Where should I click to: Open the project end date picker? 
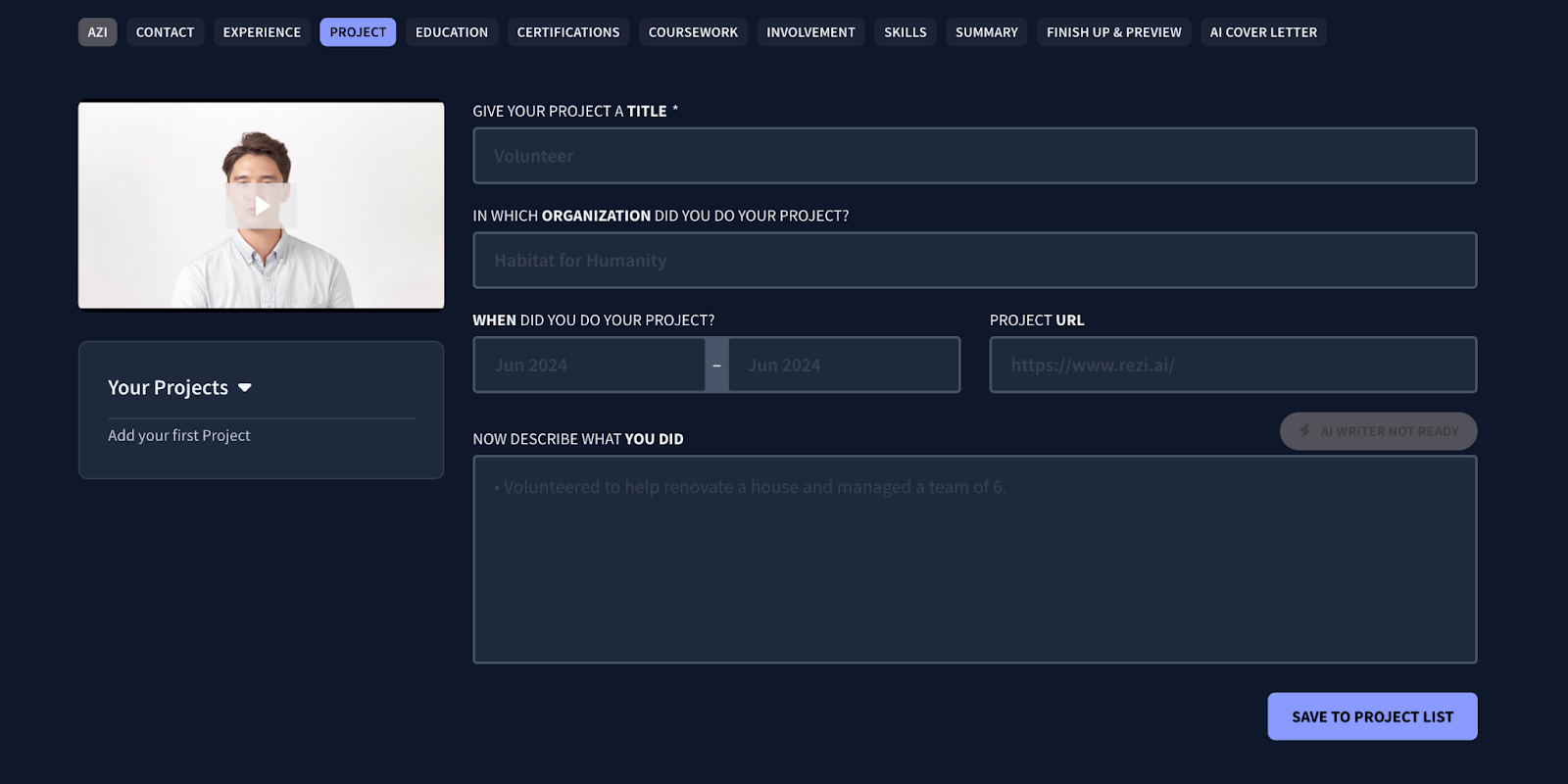click(844, 365)
